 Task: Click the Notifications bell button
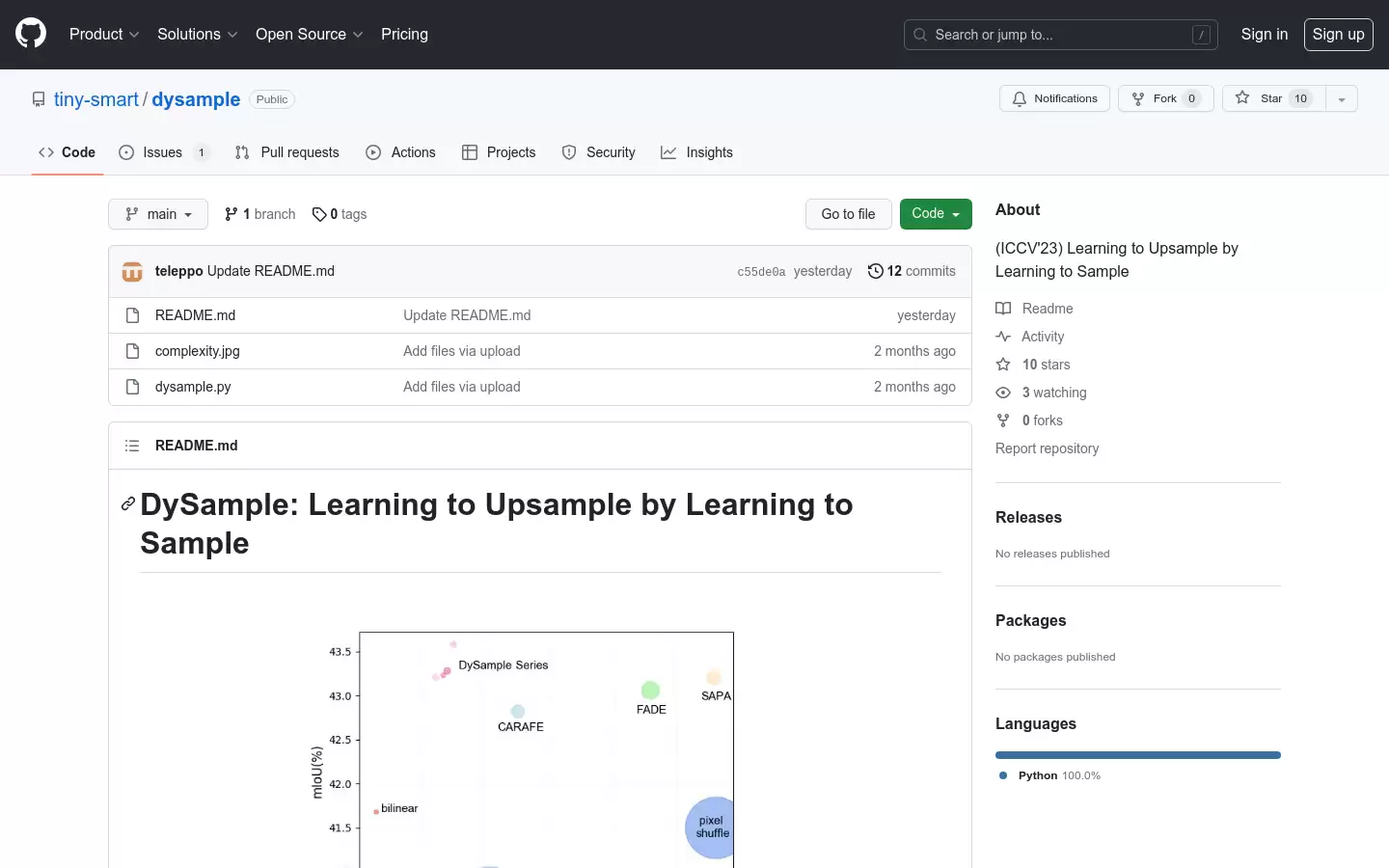pos(1054,98)
